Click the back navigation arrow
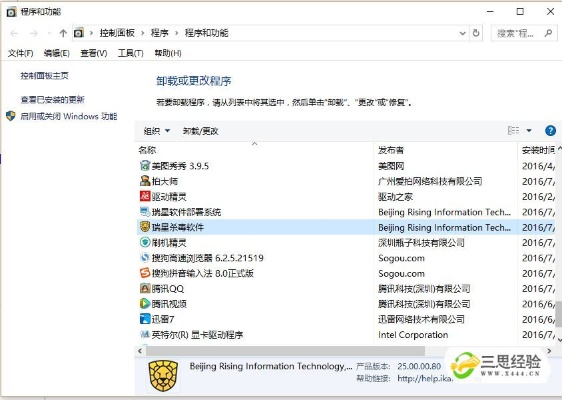This screenshot has height=400, width=562. pos(14,33)
